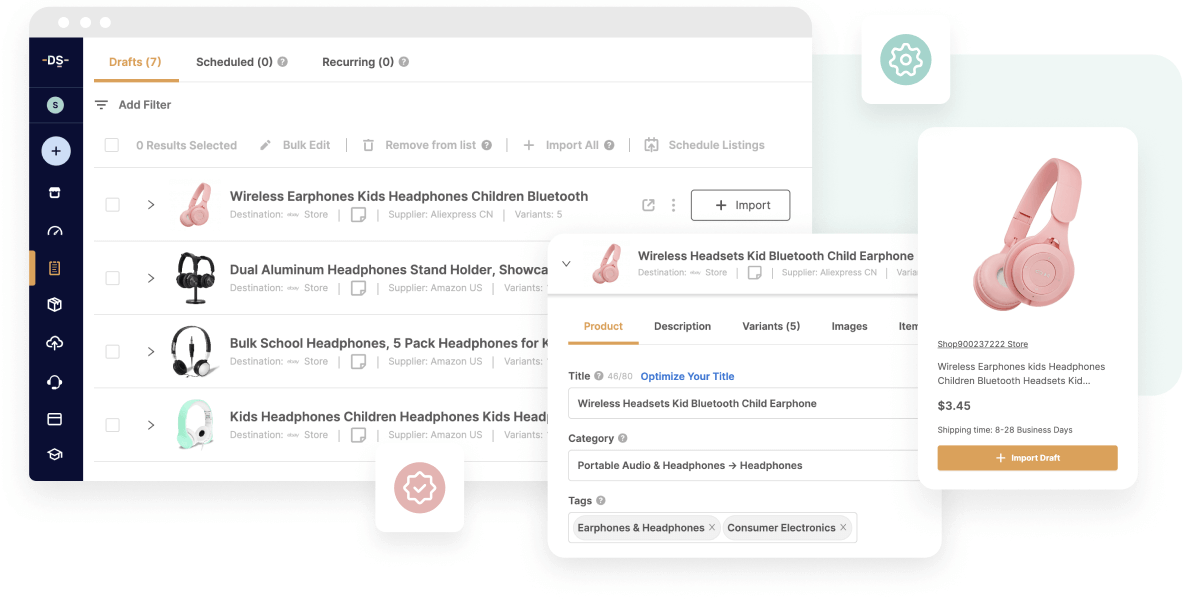1194x600 pixels.
Task: Click the orange Import Draft button
Action: 1027,458
